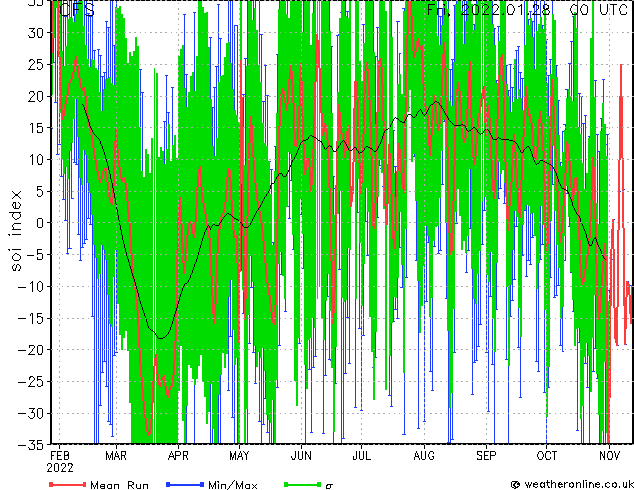
Task: Click the FEB 2022 x-axis label
Action: [x=60, y=462]
